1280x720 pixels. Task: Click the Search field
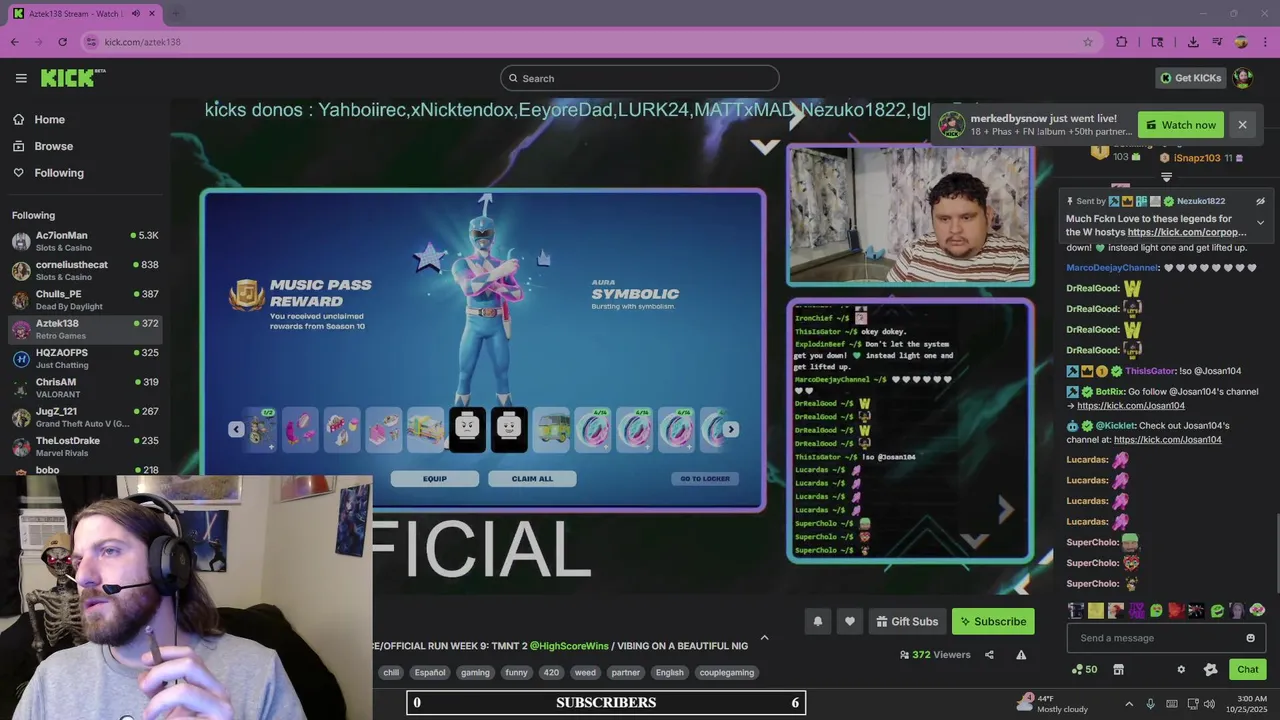640,78
